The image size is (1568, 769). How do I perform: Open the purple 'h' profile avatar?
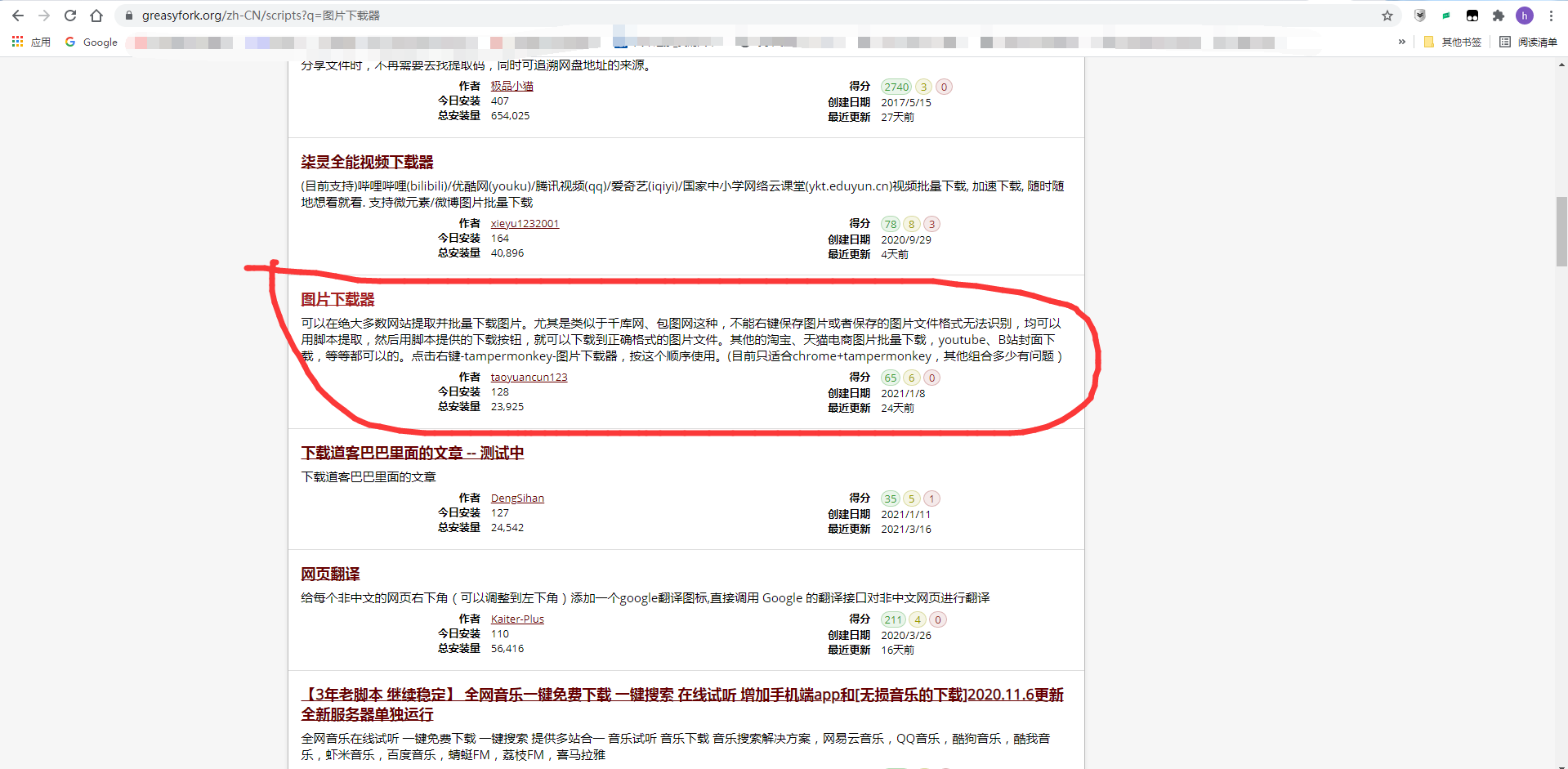coord(1524,16)
